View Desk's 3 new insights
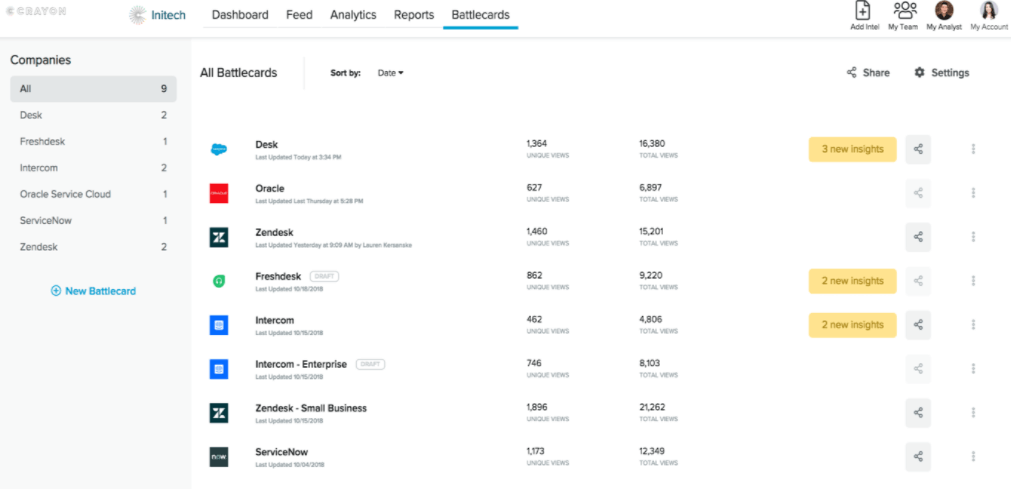Screen dimensions: 1011x489 (x=852, y=149)
